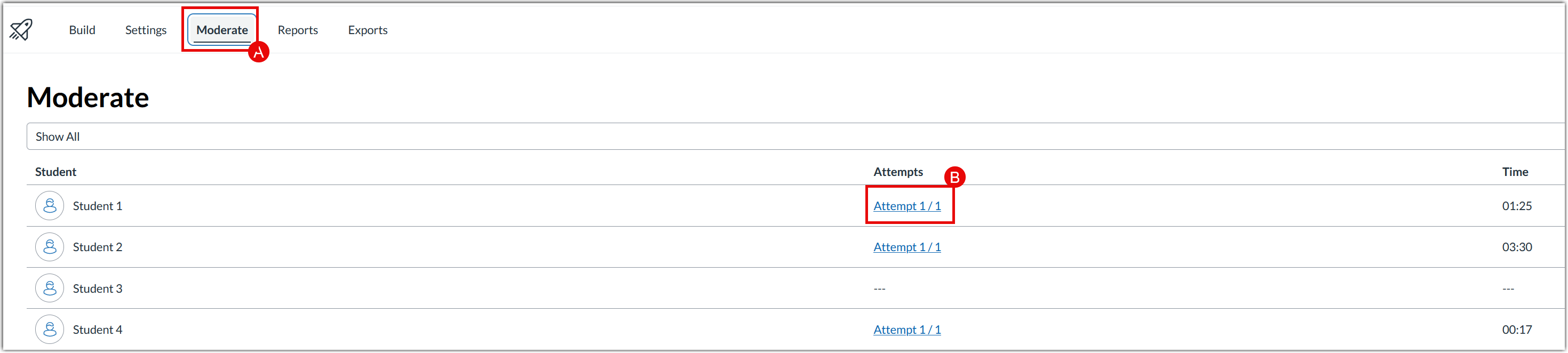1568x353 pixels.
Task: Click the Student column header
Action: [55, 172]
